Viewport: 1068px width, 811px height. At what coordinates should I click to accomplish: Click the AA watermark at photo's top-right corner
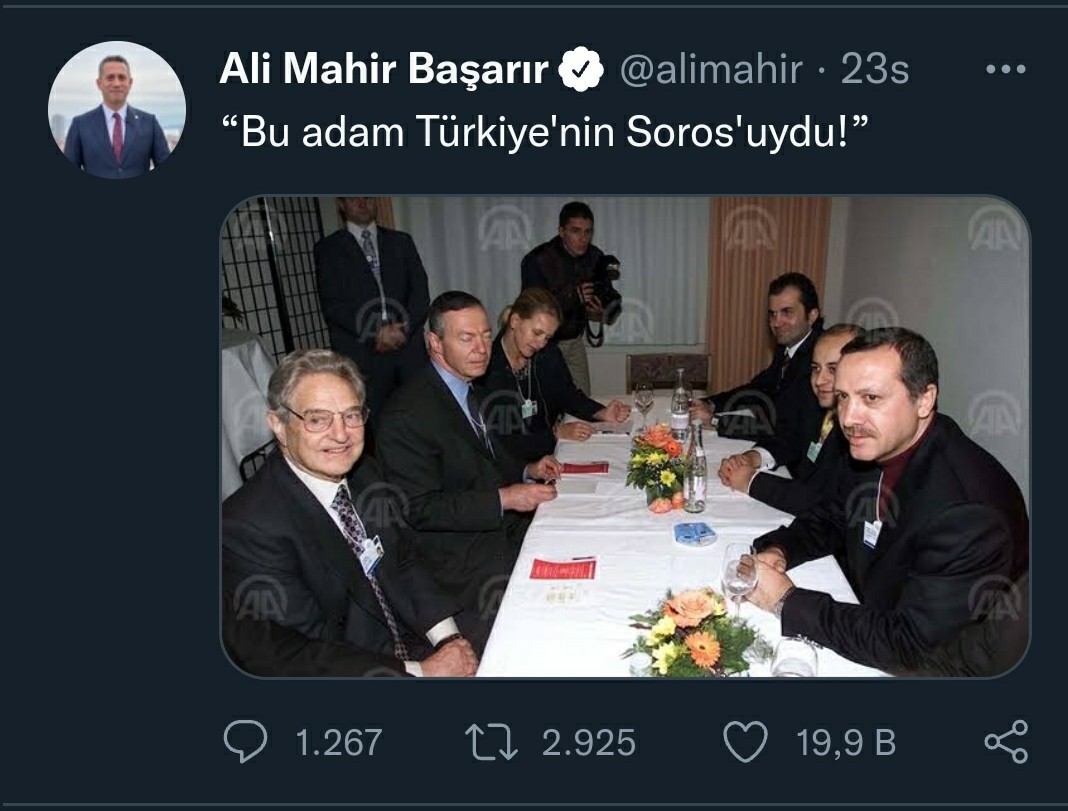(994, 228)
